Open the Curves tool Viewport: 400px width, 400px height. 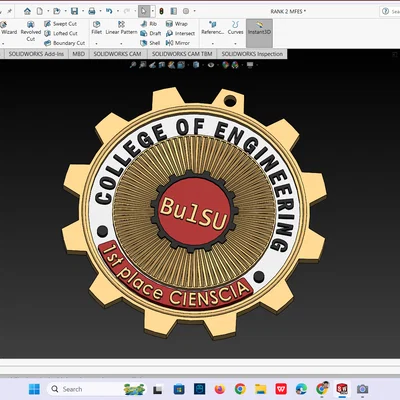[235, 27]
